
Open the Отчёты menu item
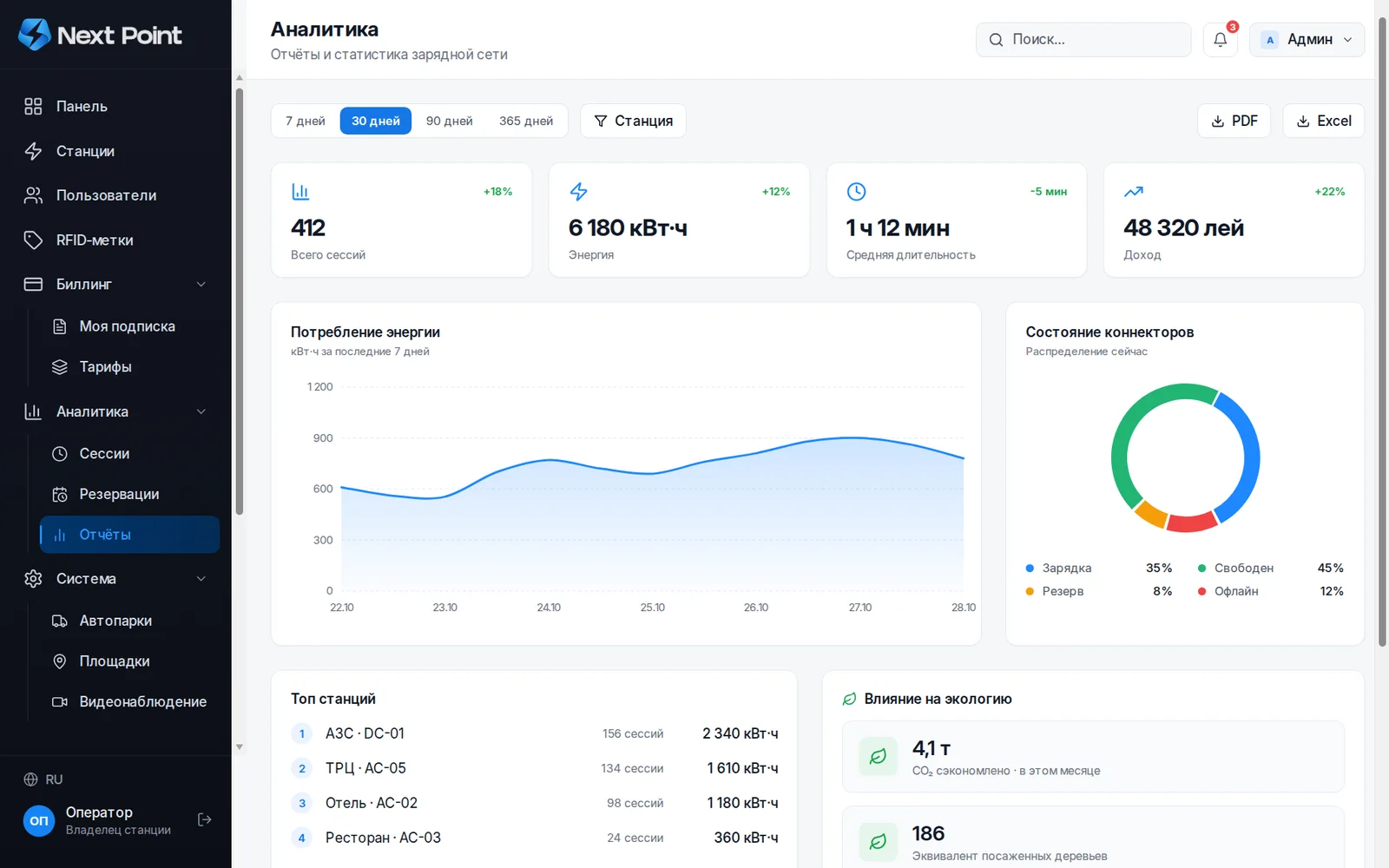130,535
